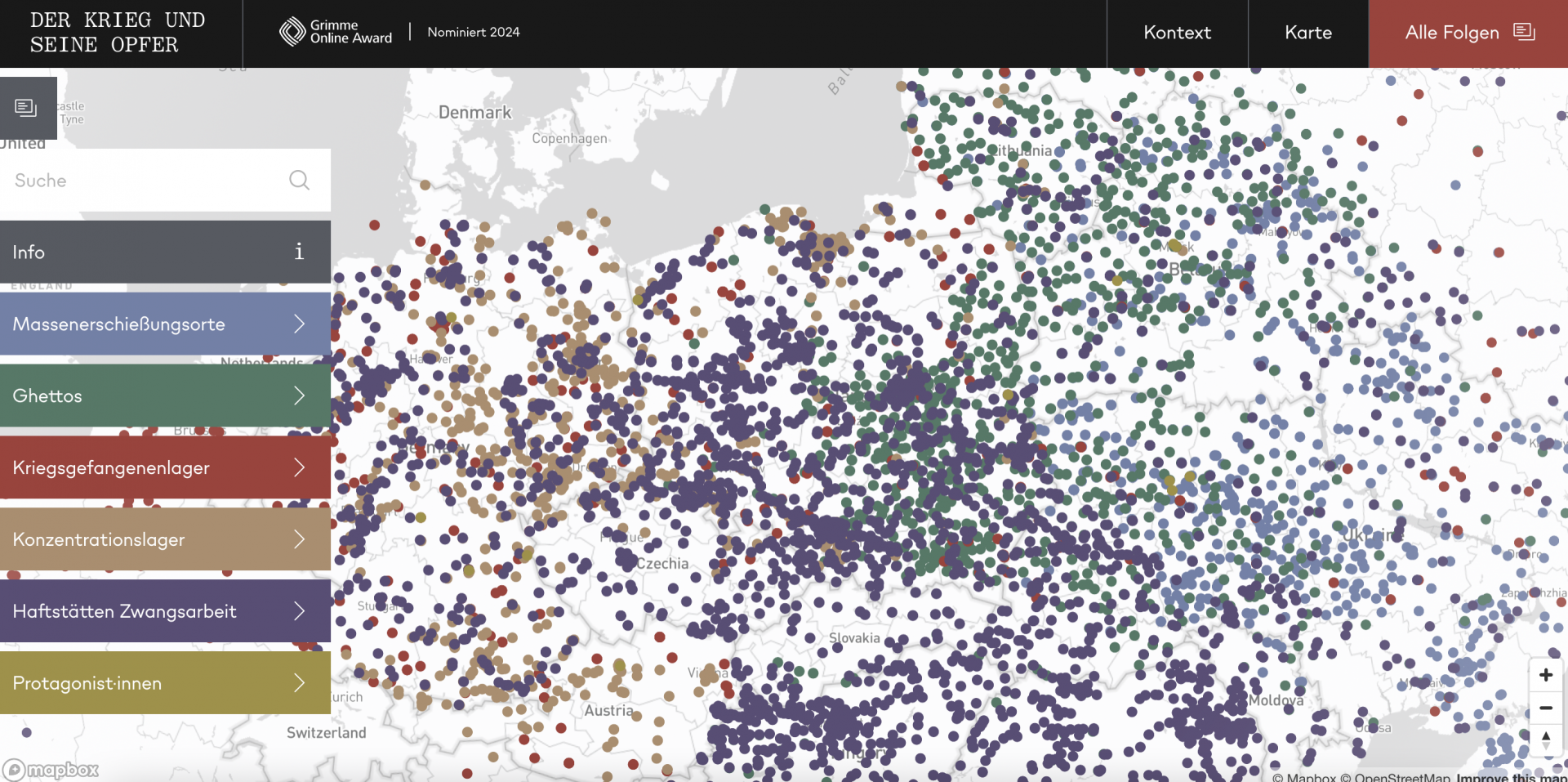Image resolution: width=1568 pixels, height=782 pixels.
Task: Click the Info 'i' icon
Action: tap(299, 252)
